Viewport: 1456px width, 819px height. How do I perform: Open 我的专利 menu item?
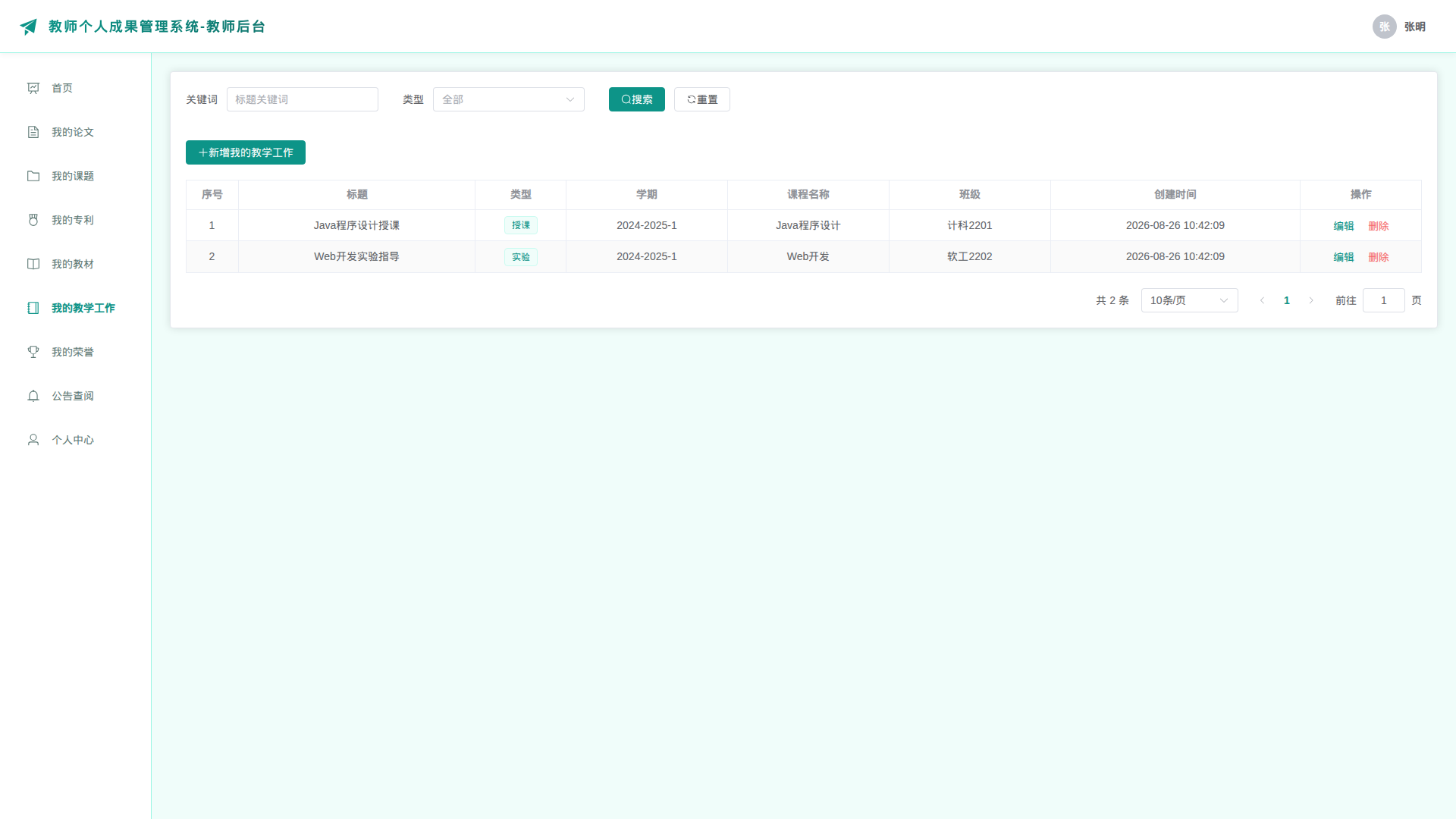(76, 220)
